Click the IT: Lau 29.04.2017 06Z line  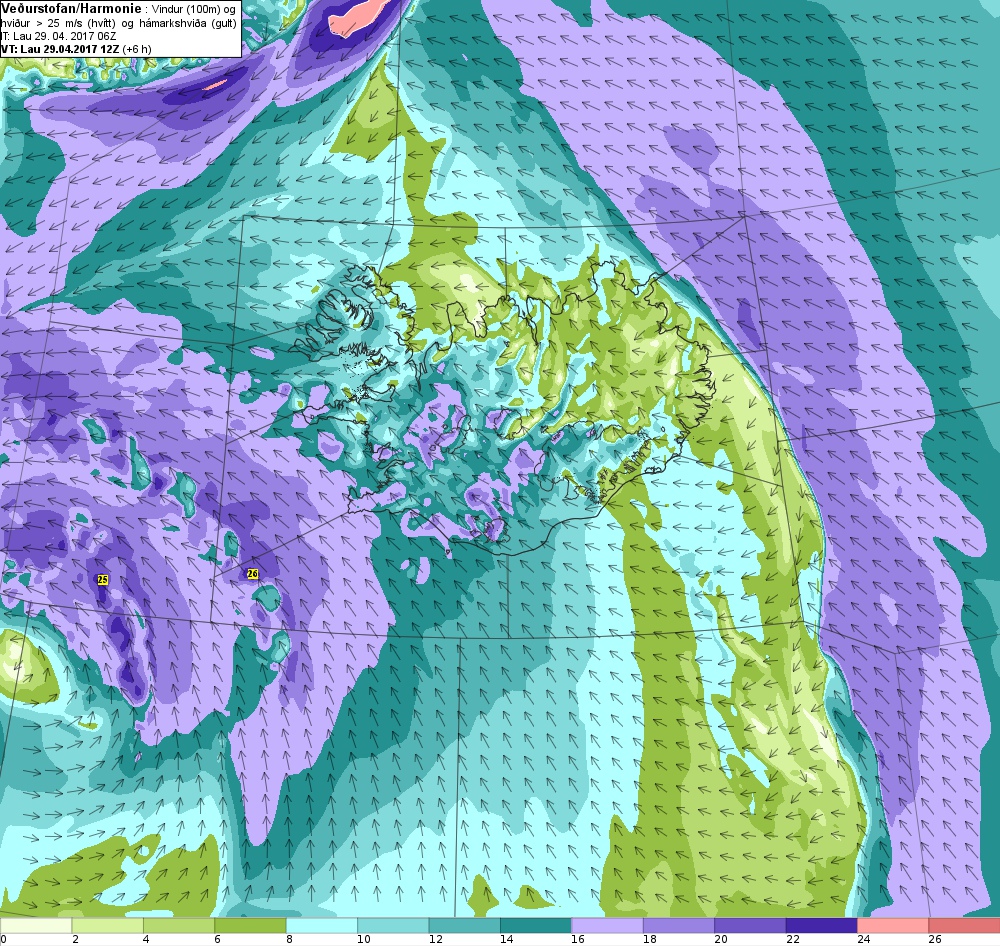[58, 36]
